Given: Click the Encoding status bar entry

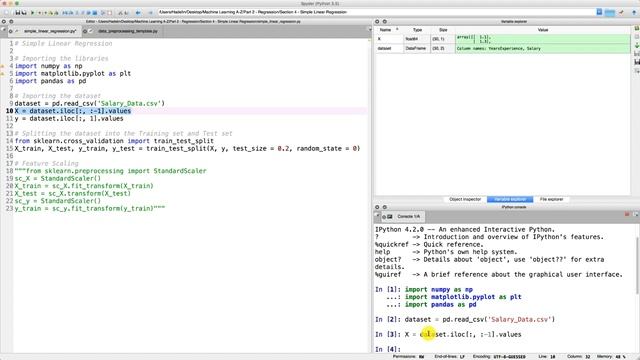Looking at the screenshot, I should pyautogui.click(x=499, y=357).
